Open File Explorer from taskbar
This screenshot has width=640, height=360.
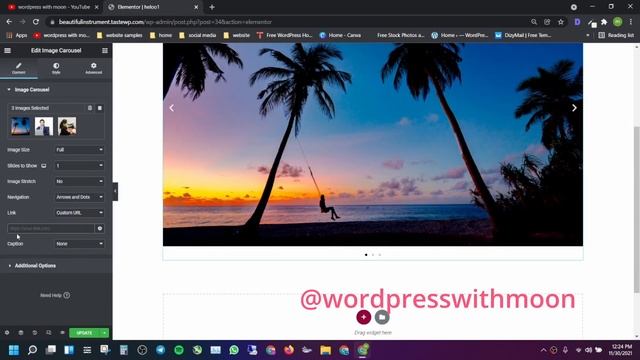pyautogui.click(x=325, y=350)
